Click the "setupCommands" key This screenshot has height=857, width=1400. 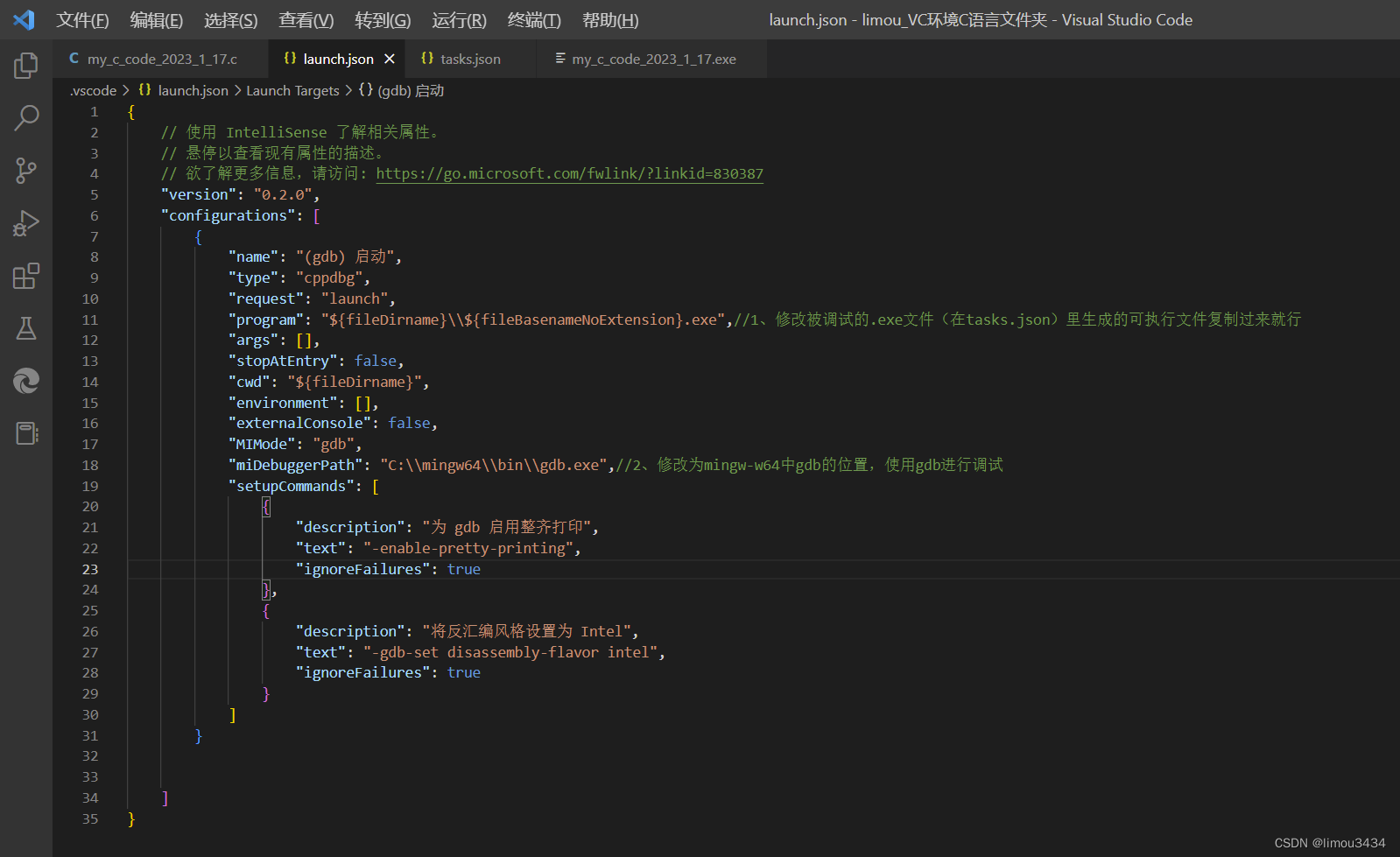coord(292,486)
